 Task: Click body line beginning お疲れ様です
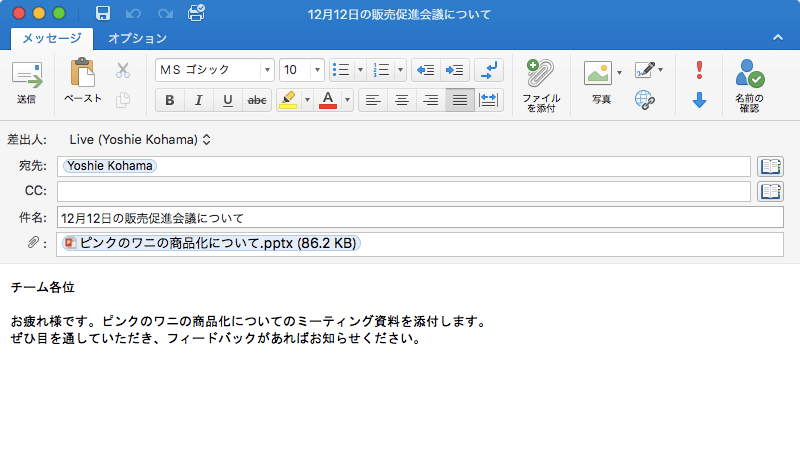248,321
